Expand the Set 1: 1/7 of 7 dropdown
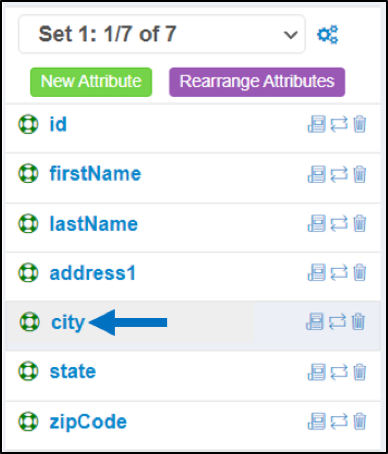Screen dimensions: 388x454 coord(162,34)
